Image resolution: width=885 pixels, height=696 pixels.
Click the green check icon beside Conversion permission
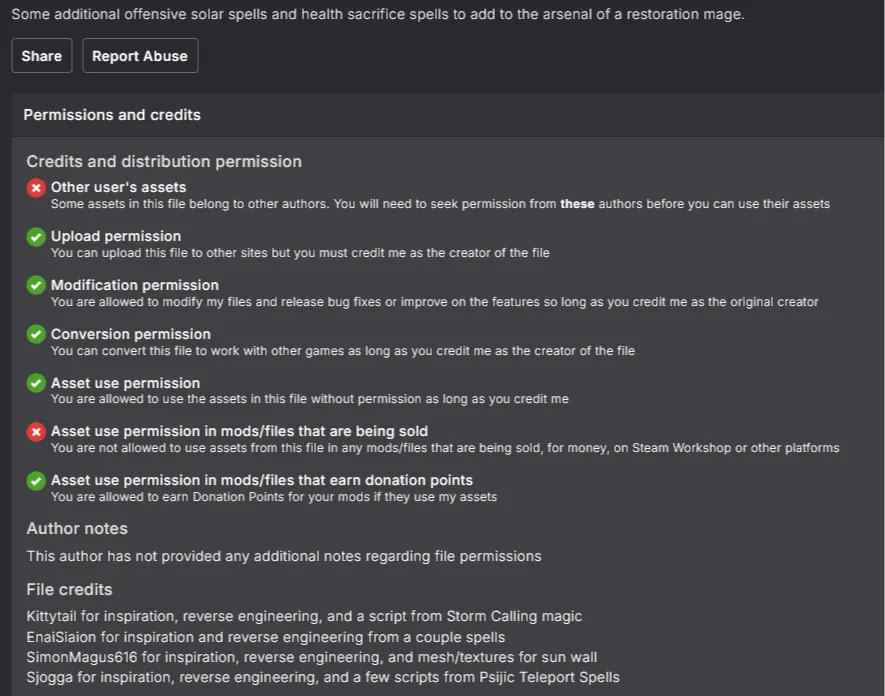(x=36, y=334)
